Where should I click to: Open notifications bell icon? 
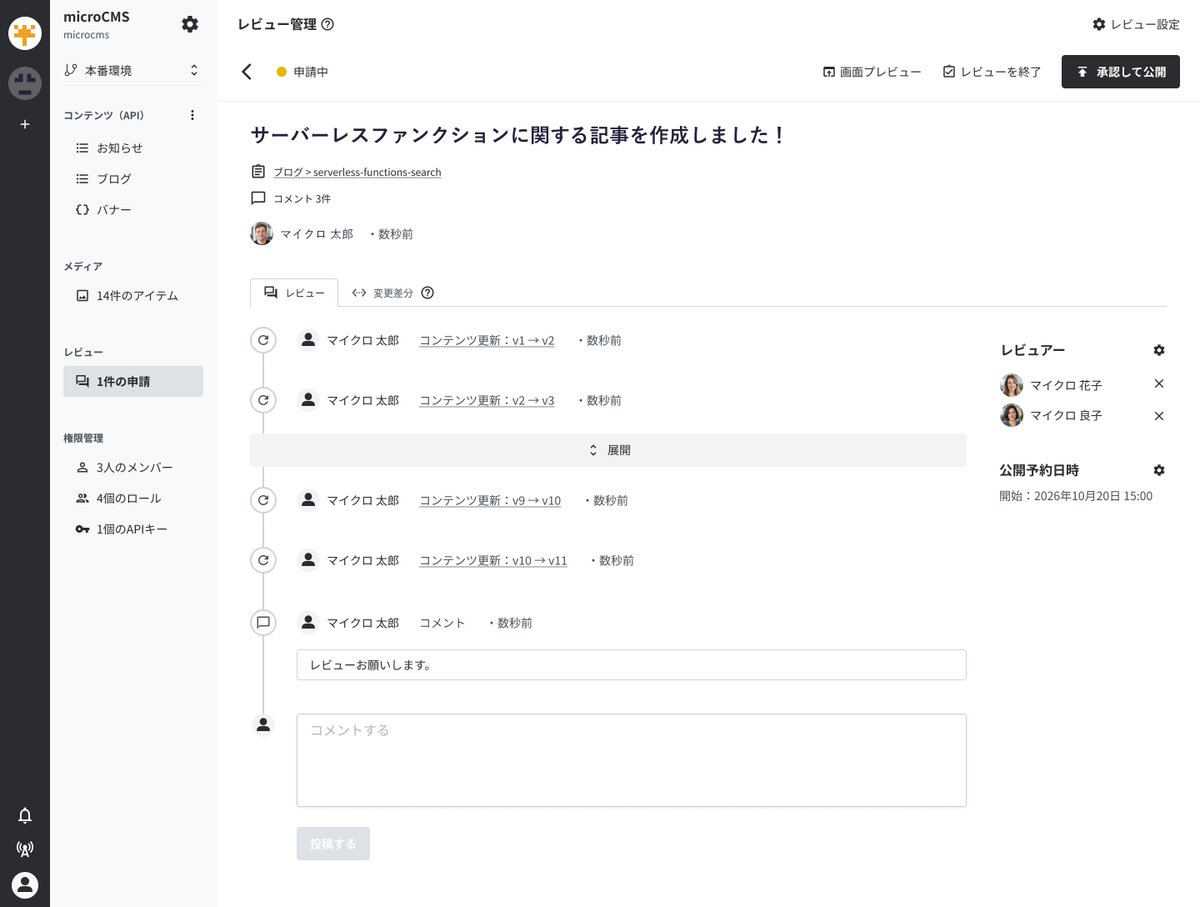(25, 816)
